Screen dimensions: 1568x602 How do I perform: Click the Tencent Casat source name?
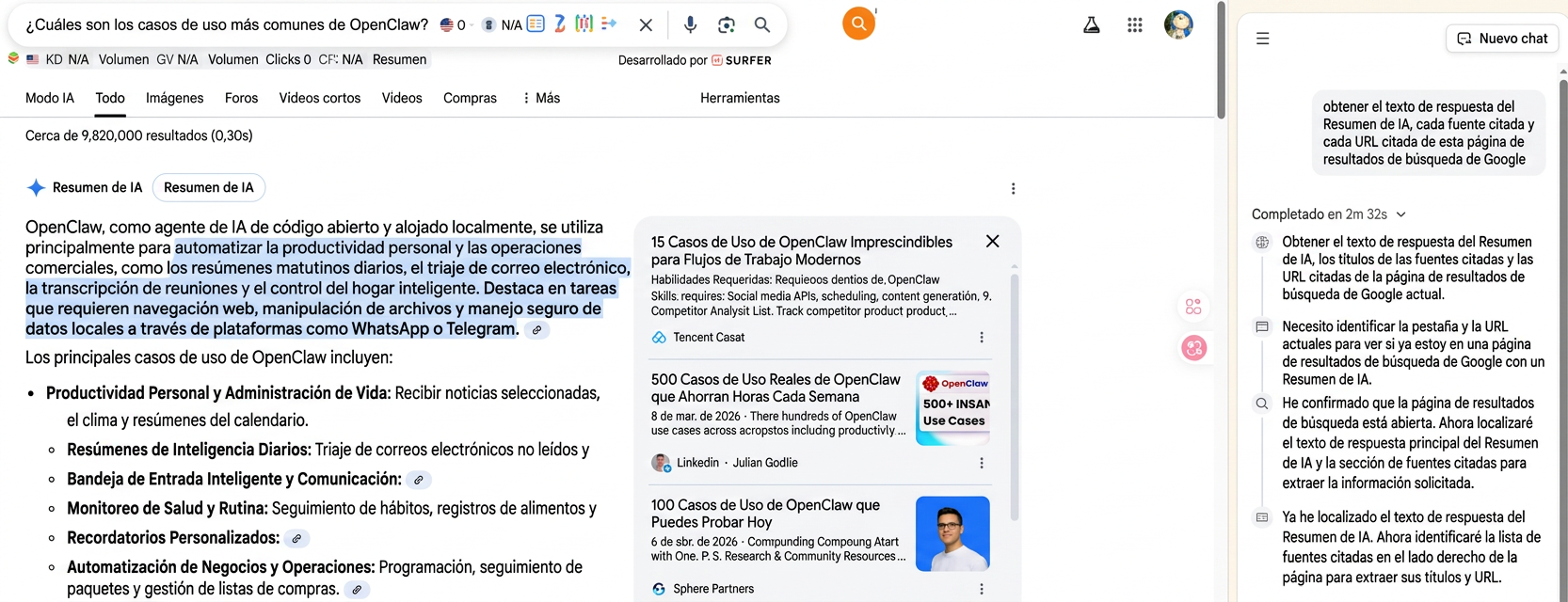(x=709, y=338)
